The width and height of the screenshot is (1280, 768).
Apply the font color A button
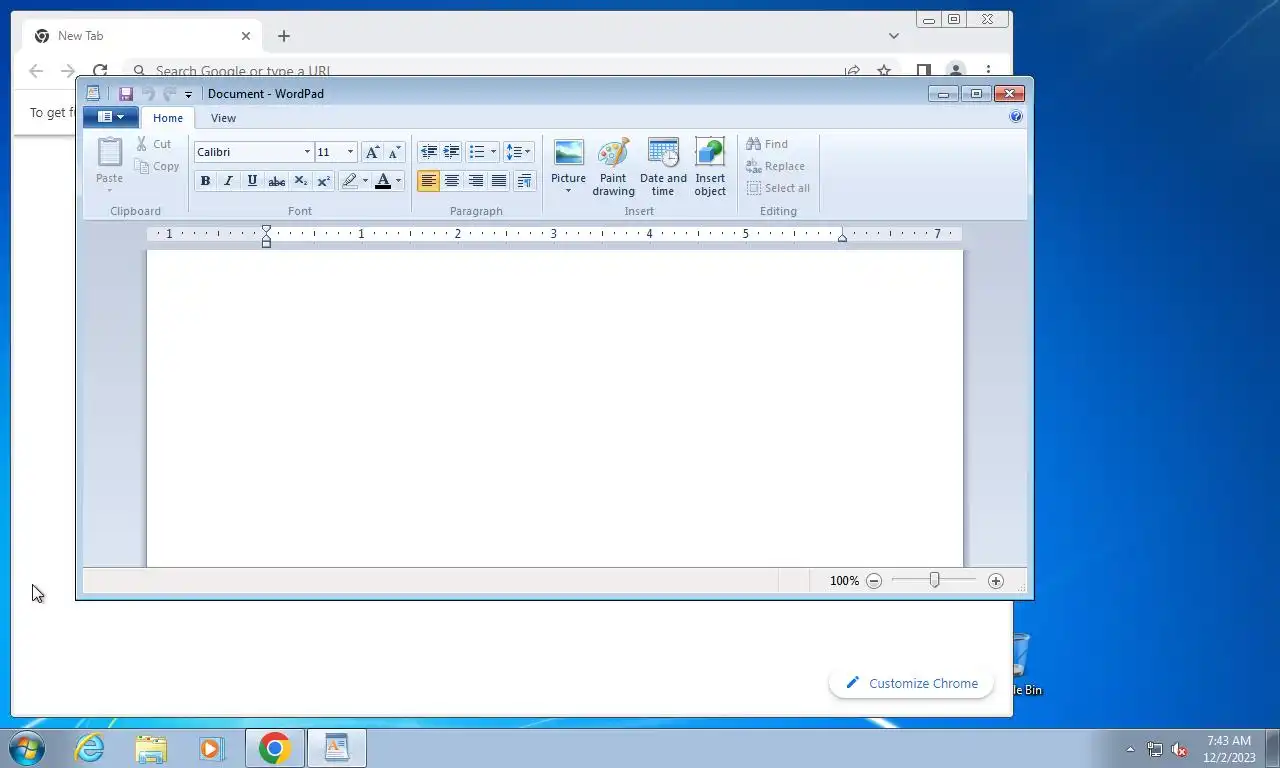pyautogui.click(x=382, y=181)
